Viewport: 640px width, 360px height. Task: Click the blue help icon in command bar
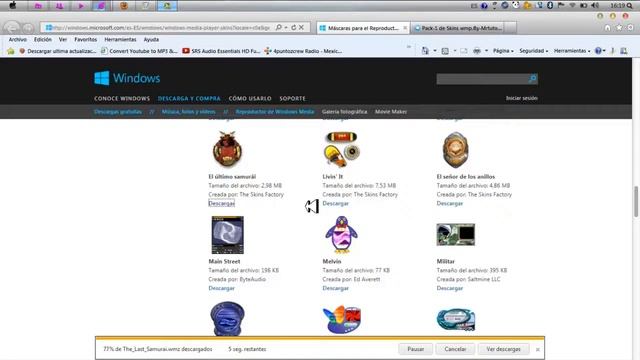click(598, 51)
